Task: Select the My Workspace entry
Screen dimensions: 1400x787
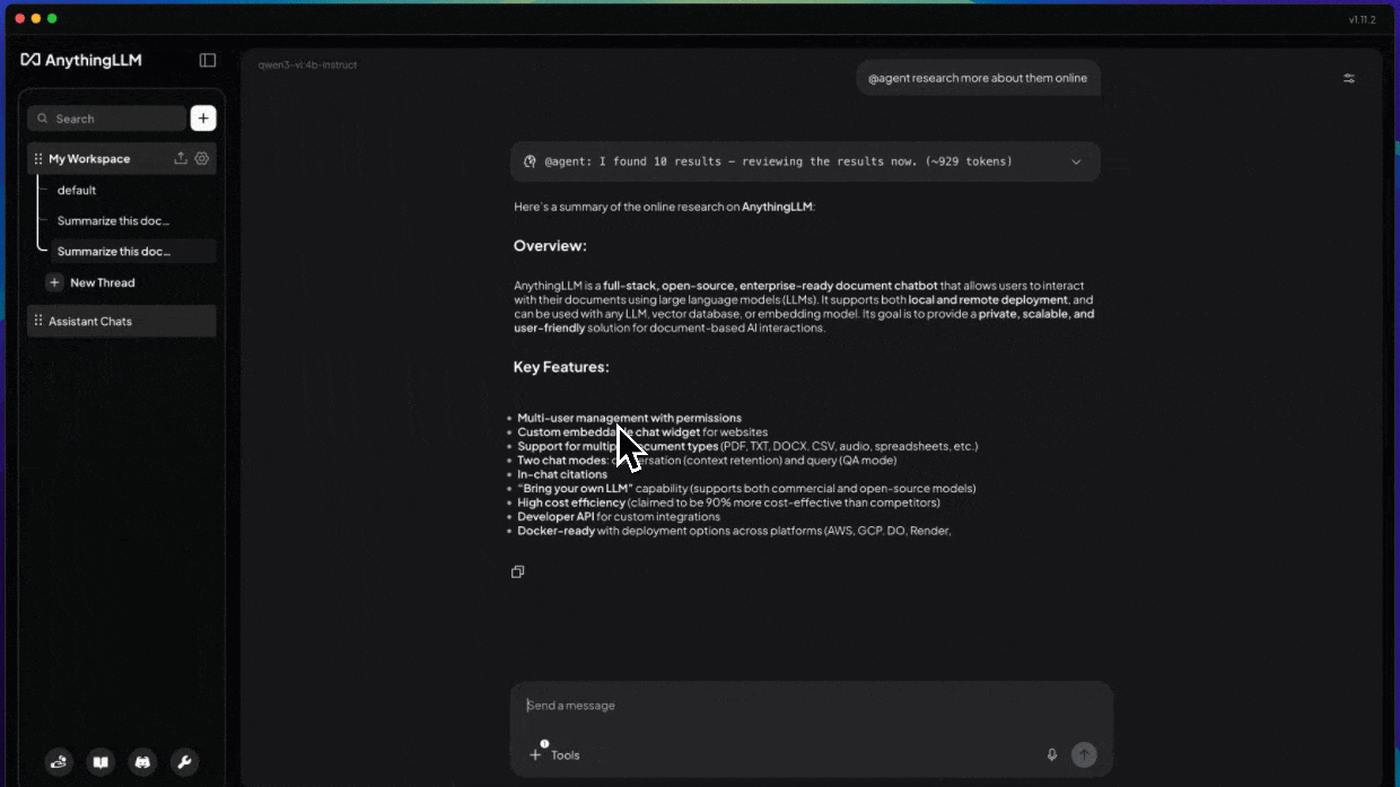Action: (x=122, y=159)
